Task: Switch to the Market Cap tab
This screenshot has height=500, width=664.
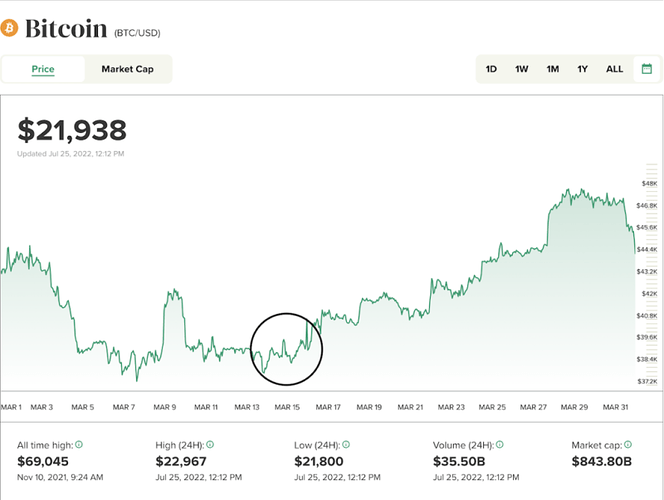Action: pyautogui.click(x=127, y=69)
